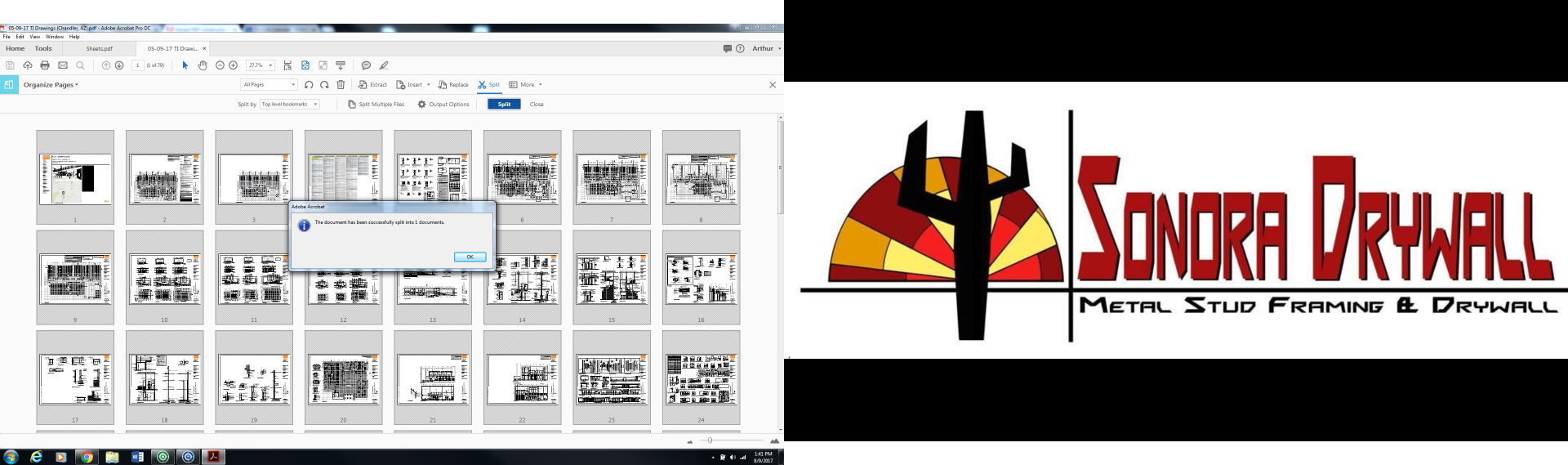Screen dimensions: 1568x465
Task: Click Replace in Organize Pages toolbar
Action: [x=453, y=85]
